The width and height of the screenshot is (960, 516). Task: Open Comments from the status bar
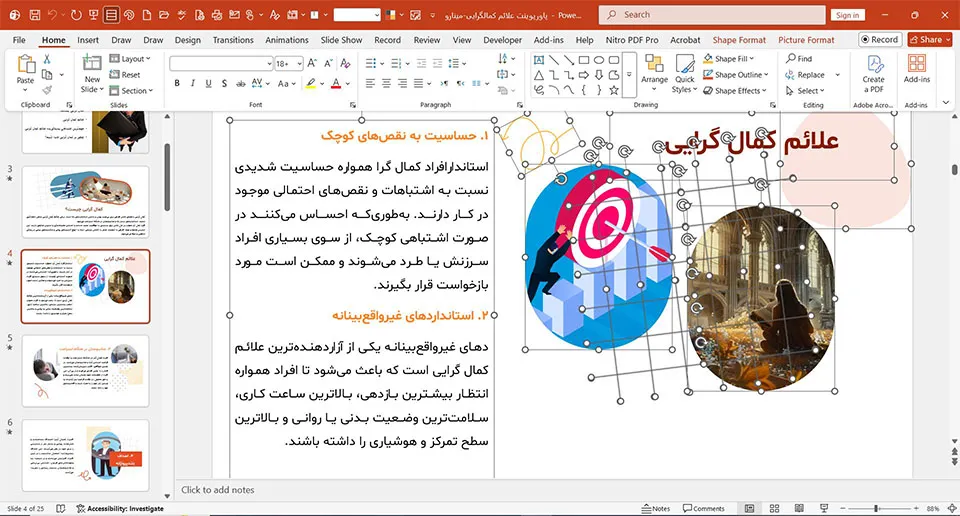tap(703, 509)
